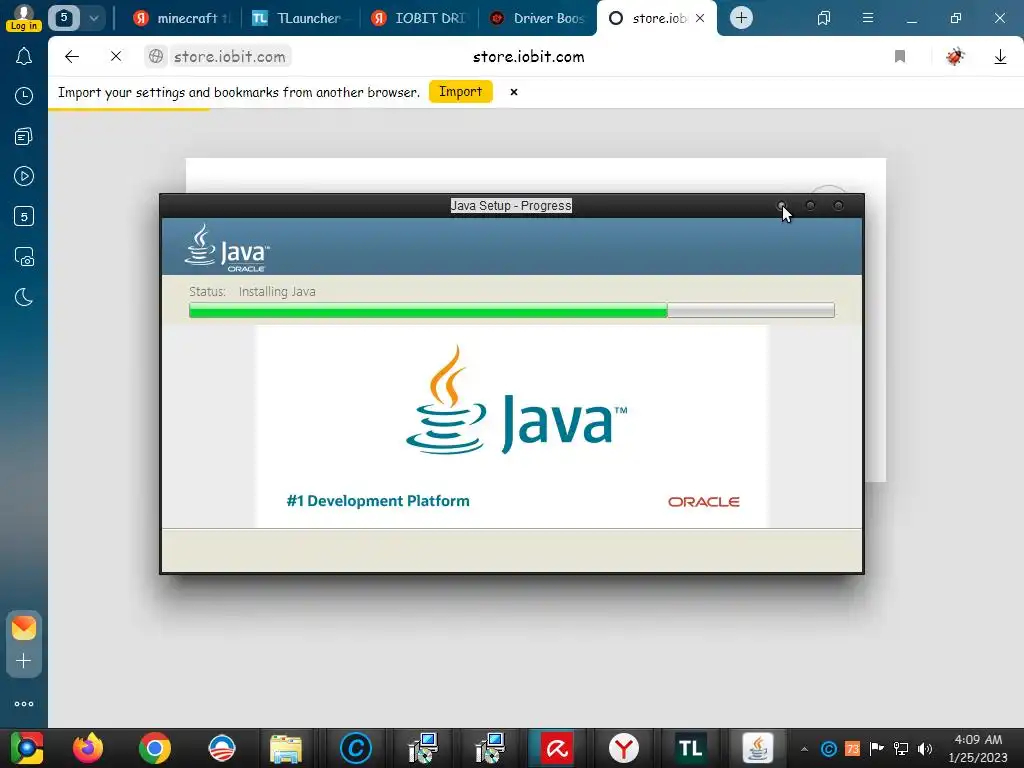
Task: Open the browser main menu
Action: click(868, 18)
